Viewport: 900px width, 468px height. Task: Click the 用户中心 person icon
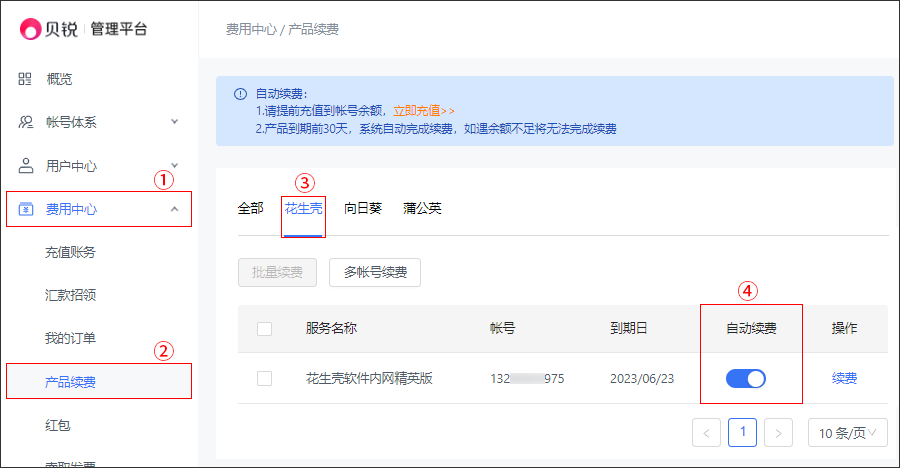(26, 166)
